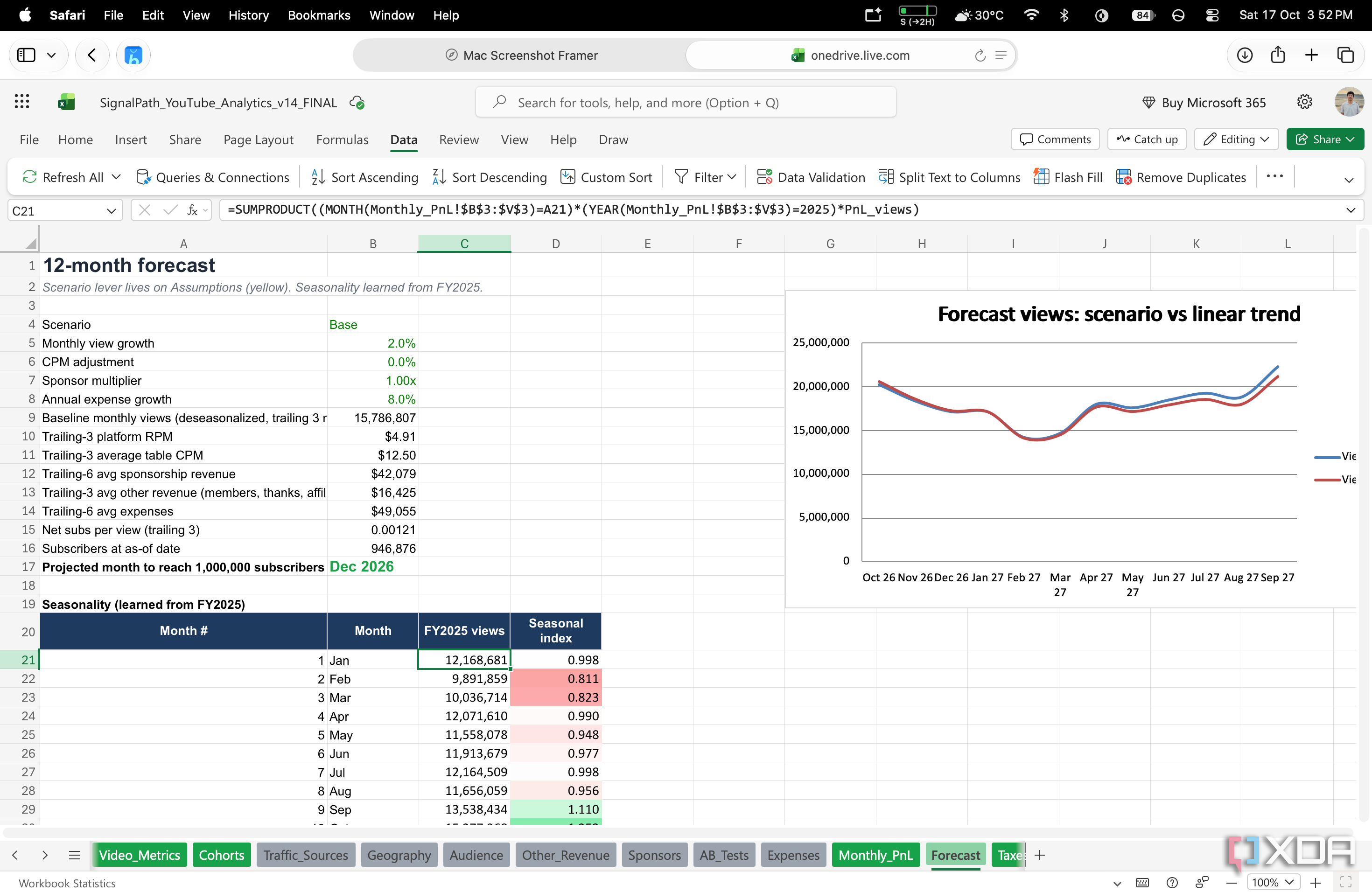1372x892 pixels.
Task: Open the Bookmarks menu in Safari
Action: (x=319, y=15)
